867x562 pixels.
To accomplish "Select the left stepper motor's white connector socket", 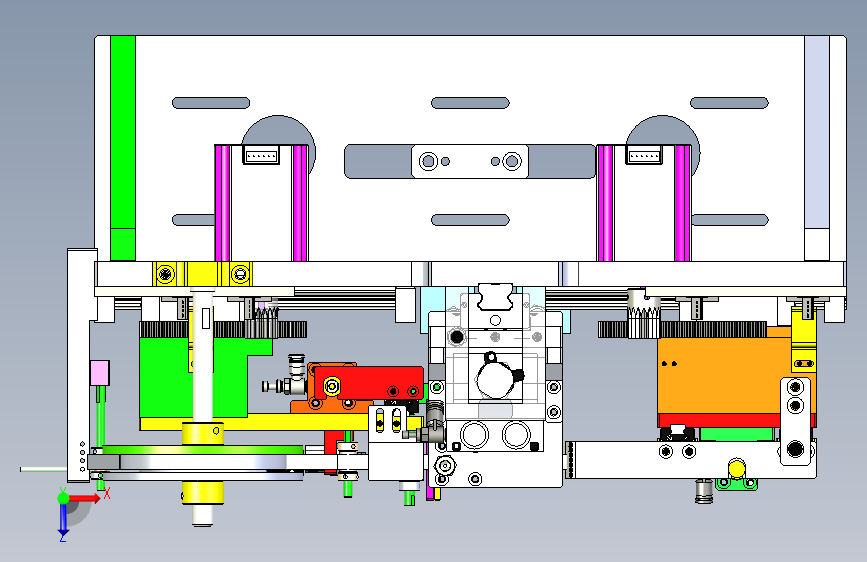I will 261,155.
